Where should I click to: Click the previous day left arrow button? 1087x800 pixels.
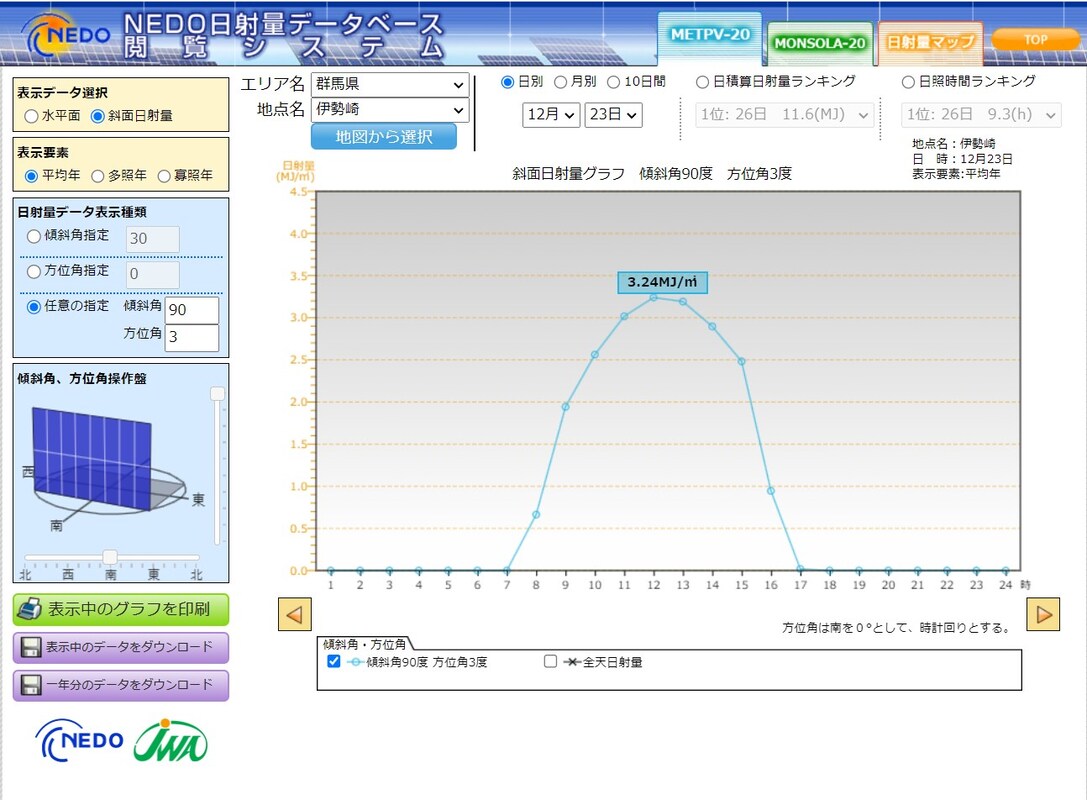(x=295, y=614)
